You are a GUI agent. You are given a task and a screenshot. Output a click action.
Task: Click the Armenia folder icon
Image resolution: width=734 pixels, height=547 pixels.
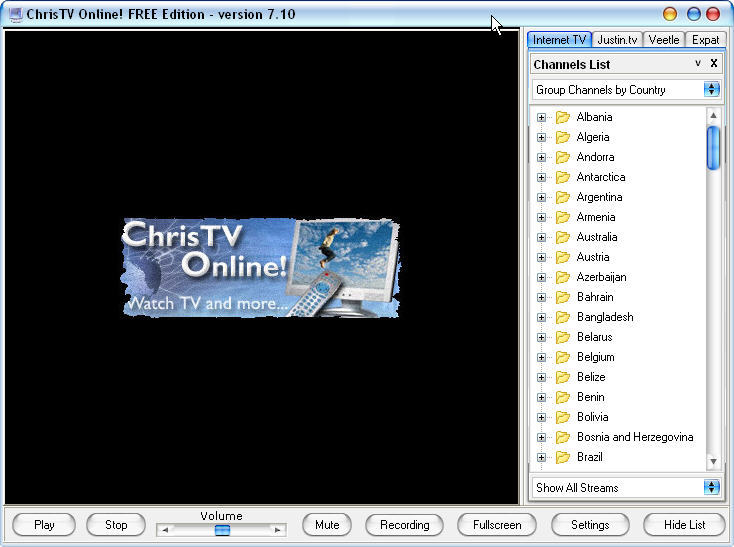(x=563, y=217)
